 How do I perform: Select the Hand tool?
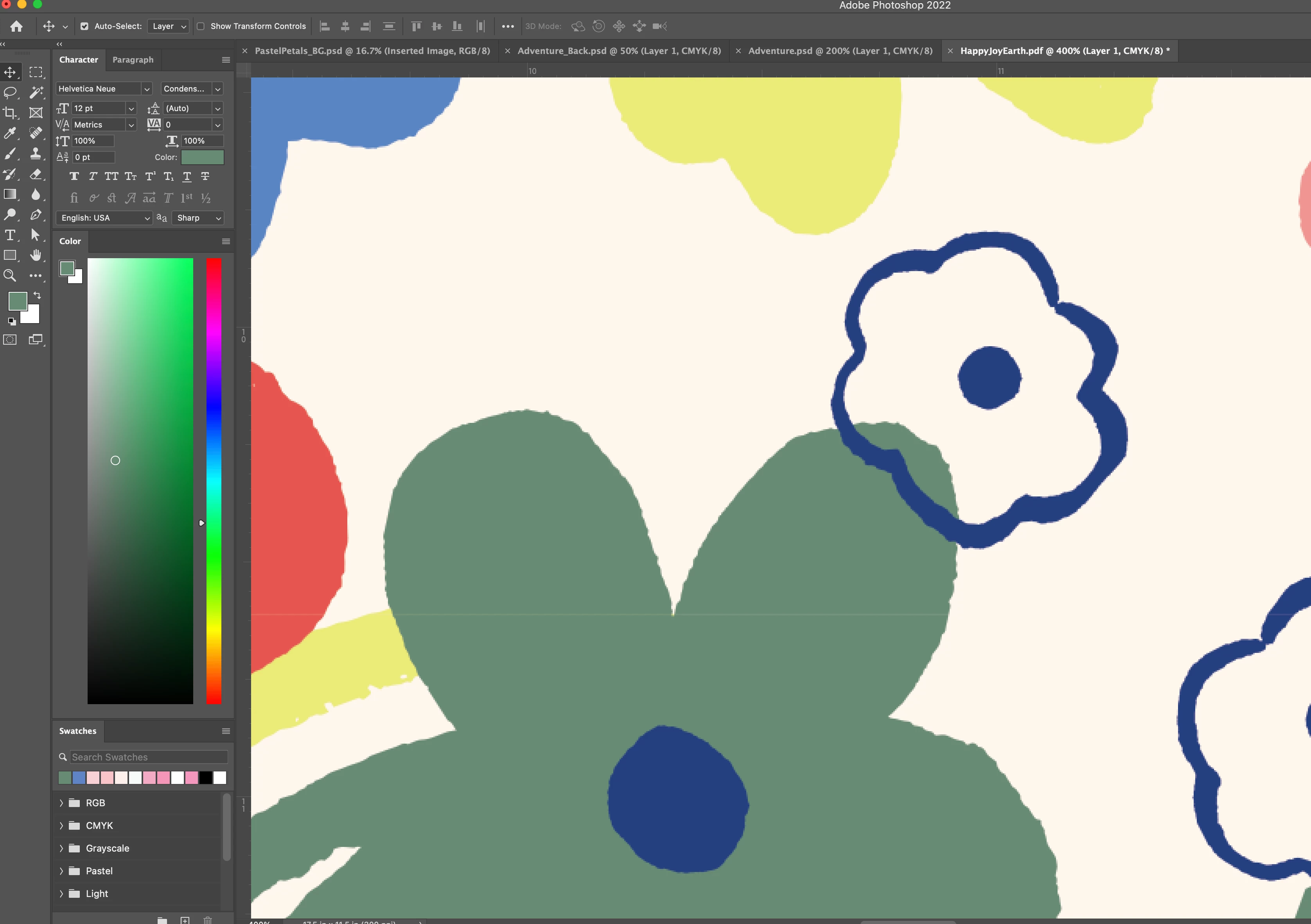(36, 255)
